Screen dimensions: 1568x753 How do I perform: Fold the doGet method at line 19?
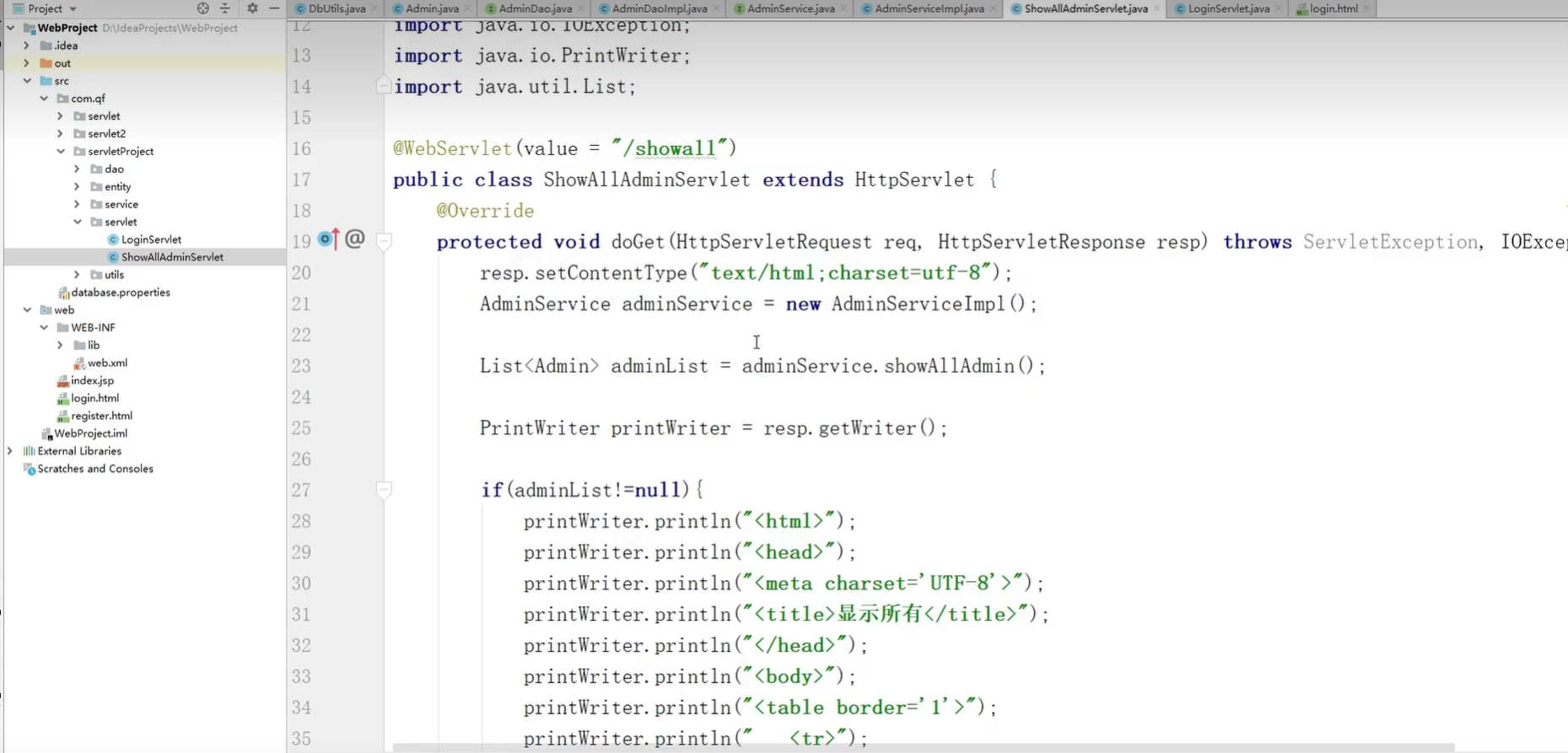point(384,242)
